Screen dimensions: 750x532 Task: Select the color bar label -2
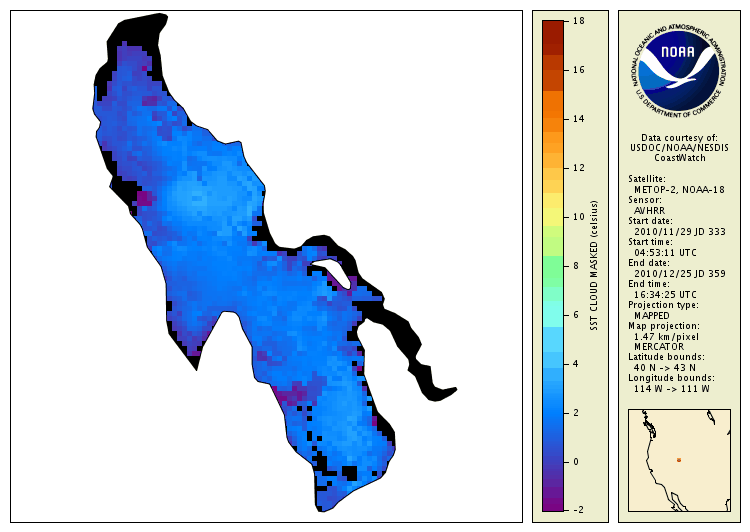click(578, 510)
